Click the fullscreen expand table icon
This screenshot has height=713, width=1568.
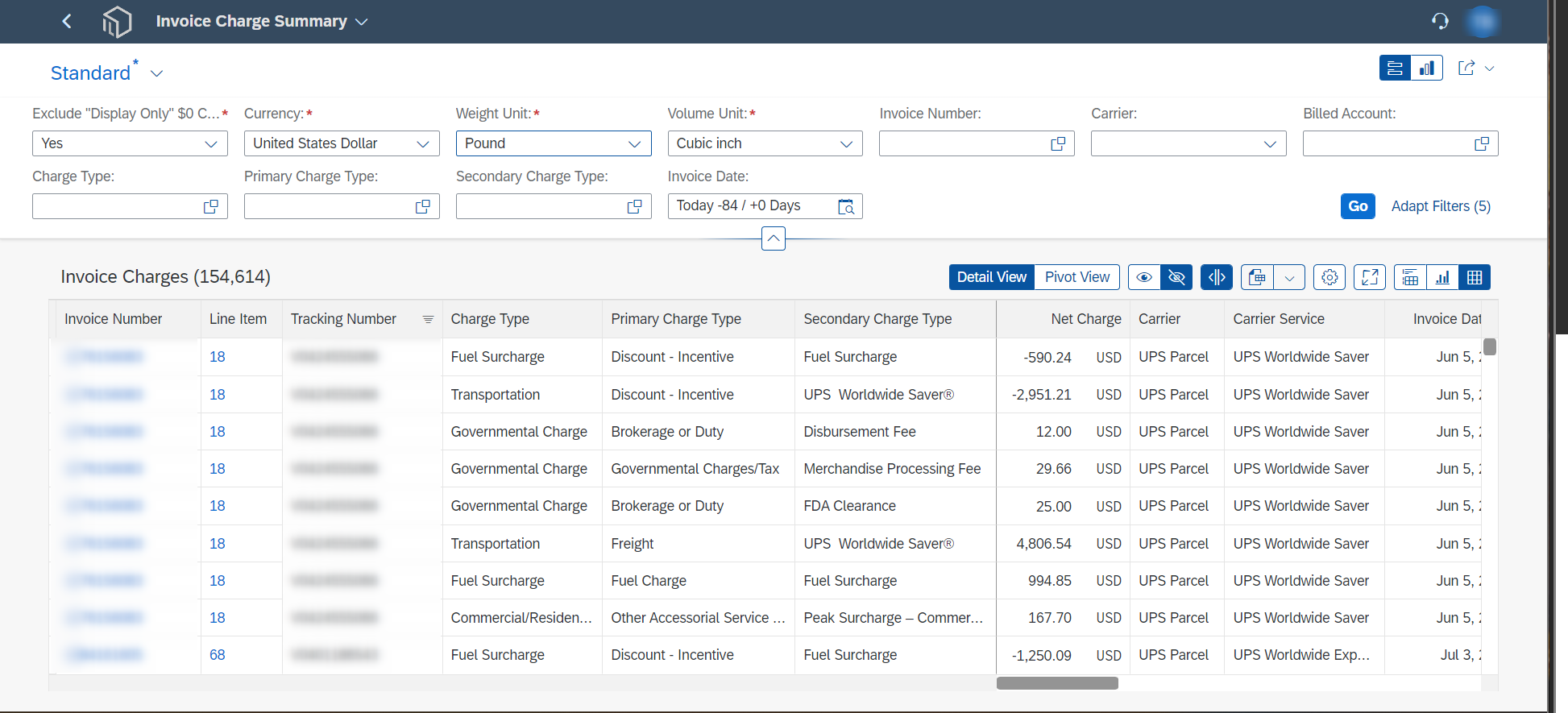point(1370,277)
